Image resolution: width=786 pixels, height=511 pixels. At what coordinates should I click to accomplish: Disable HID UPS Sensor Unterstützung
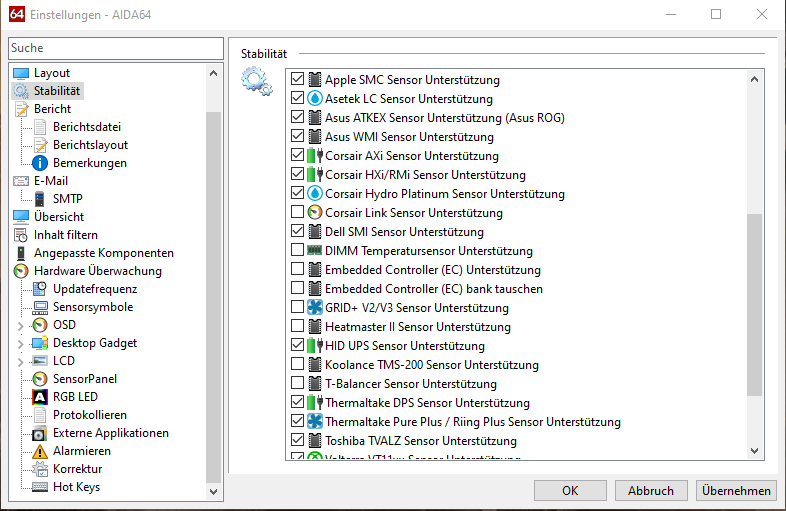(297, 345)
